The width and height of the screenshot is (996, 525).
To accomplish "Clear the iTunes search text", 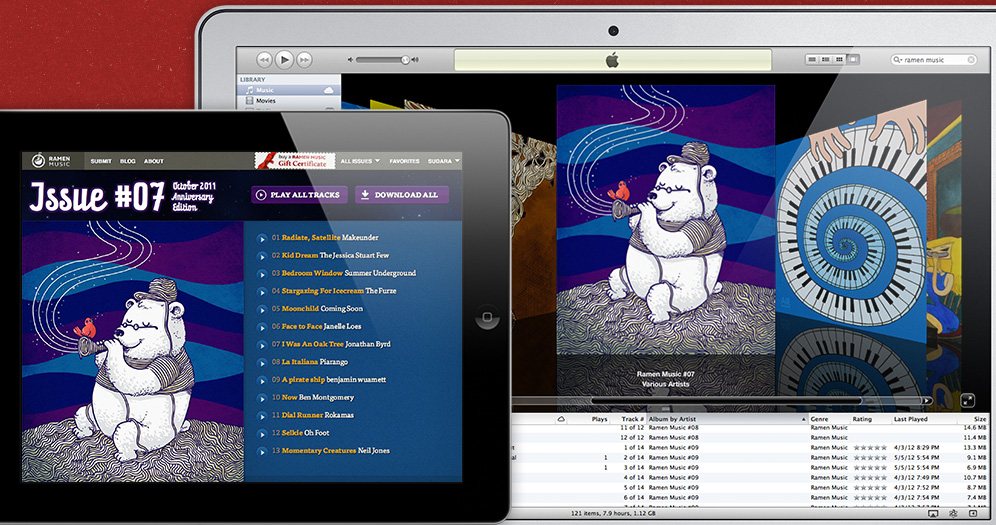I will point(971,60).
